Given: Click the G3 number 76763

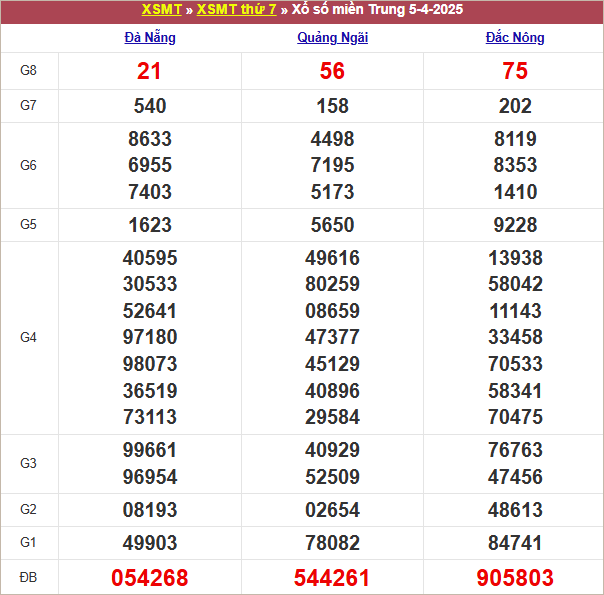Looking at the screenshot, I should [x=515, y=450].
